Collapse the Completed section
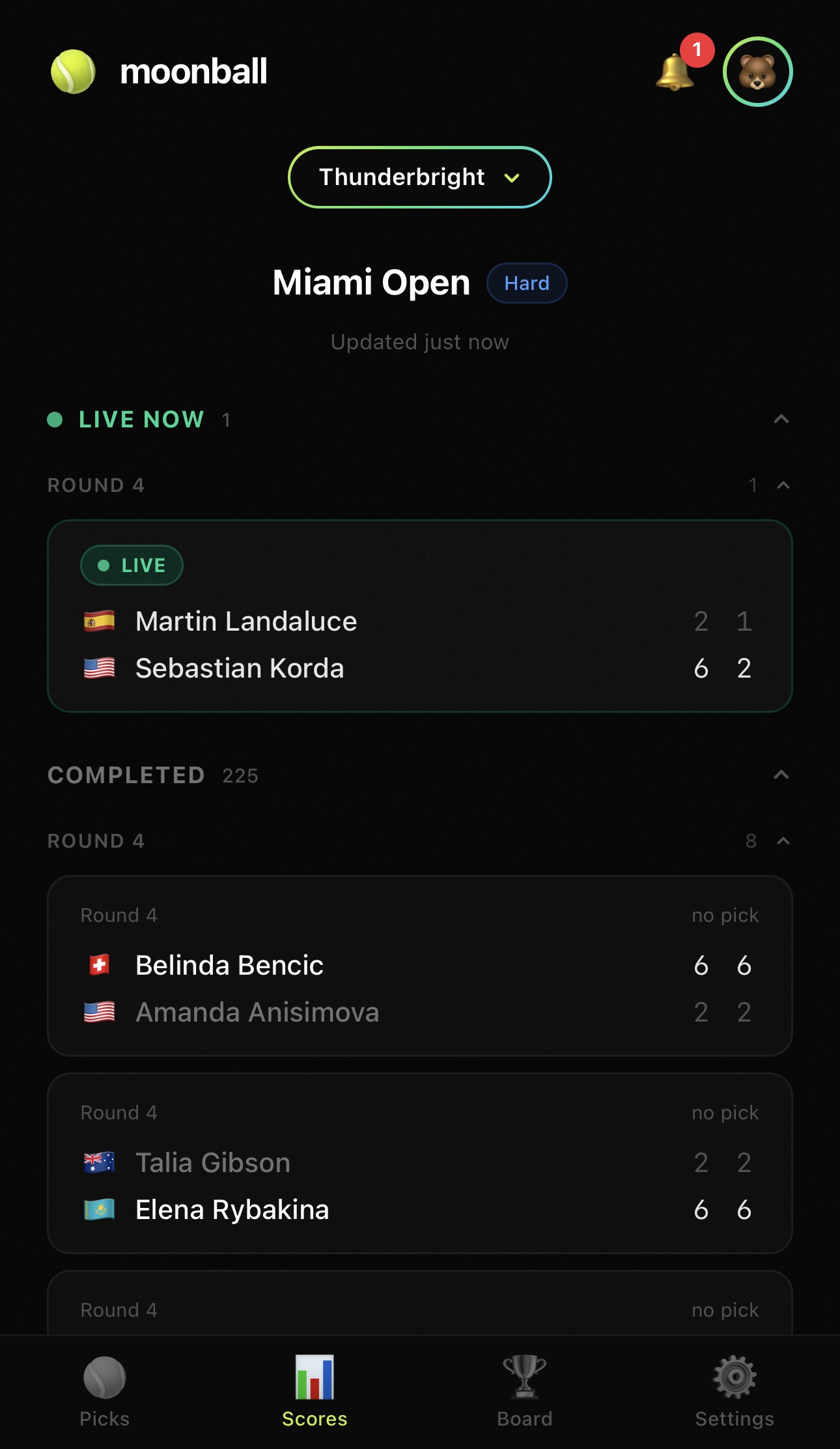840x1449 pixels. pyautogui.click(x=781, y=775)
